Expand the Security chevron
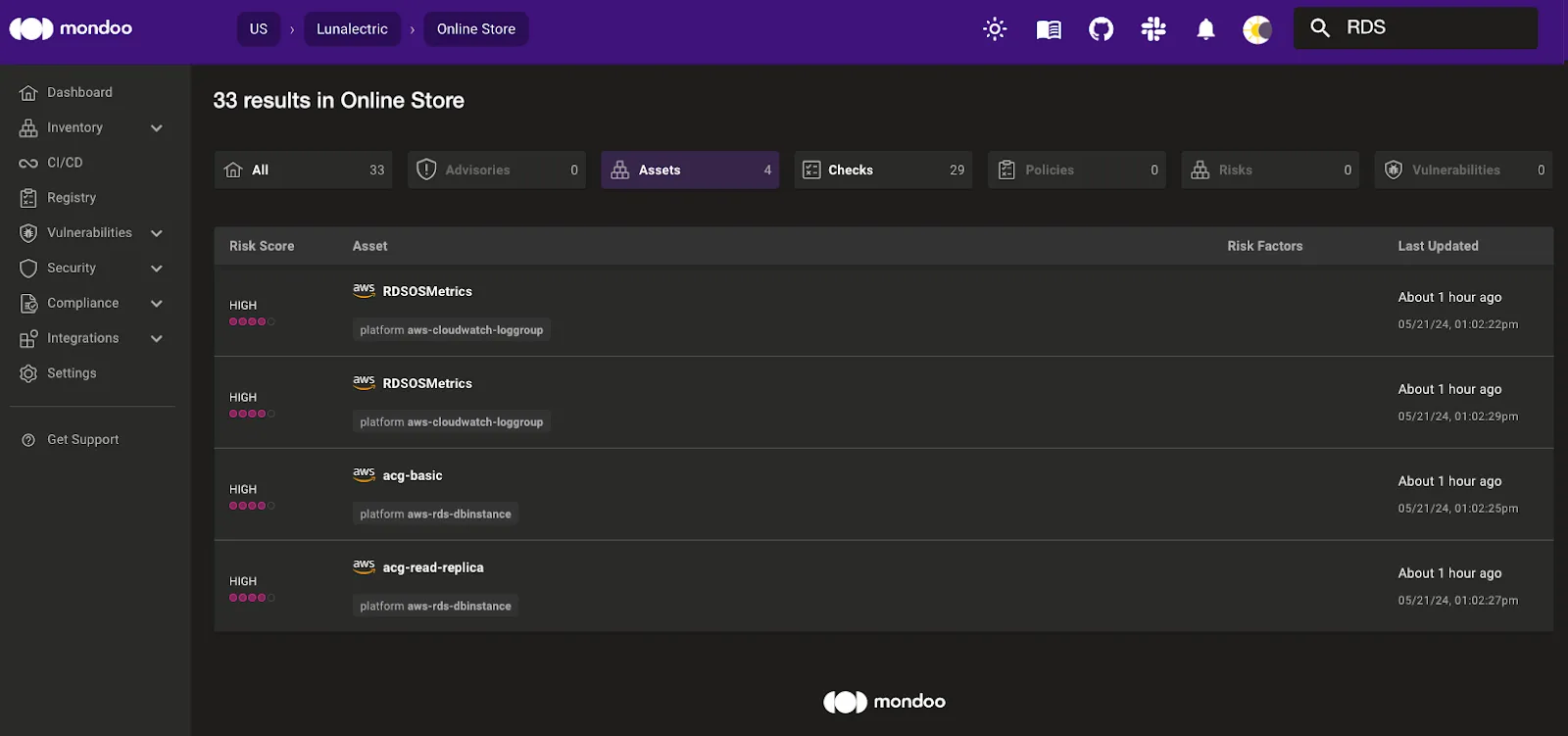Image resolution: width=1568 pixels, height=736 pixels. 157,269
